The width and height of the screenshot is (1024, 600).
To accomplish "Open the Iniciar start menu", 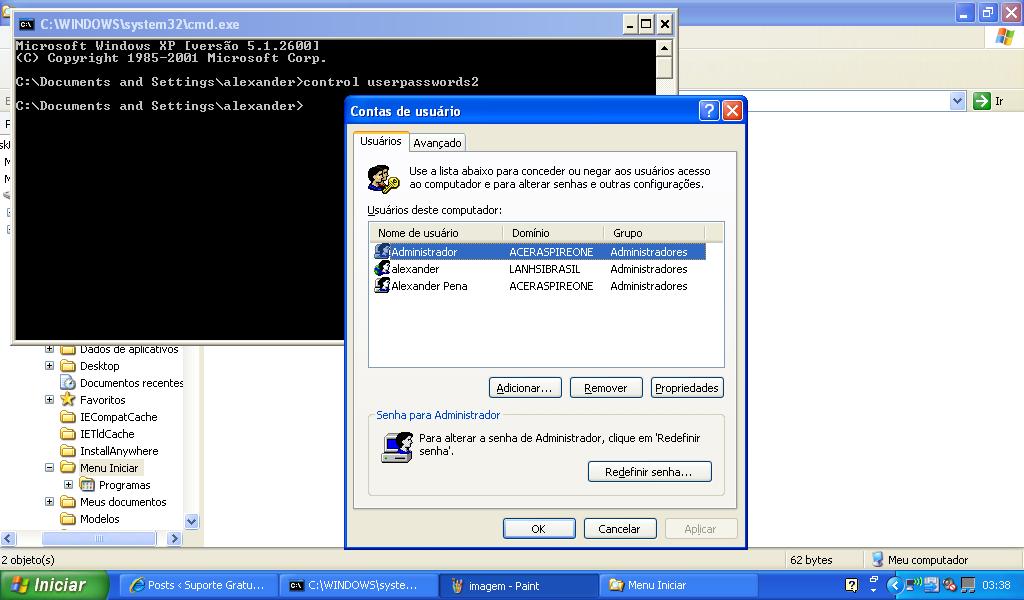I will (48, 585).
